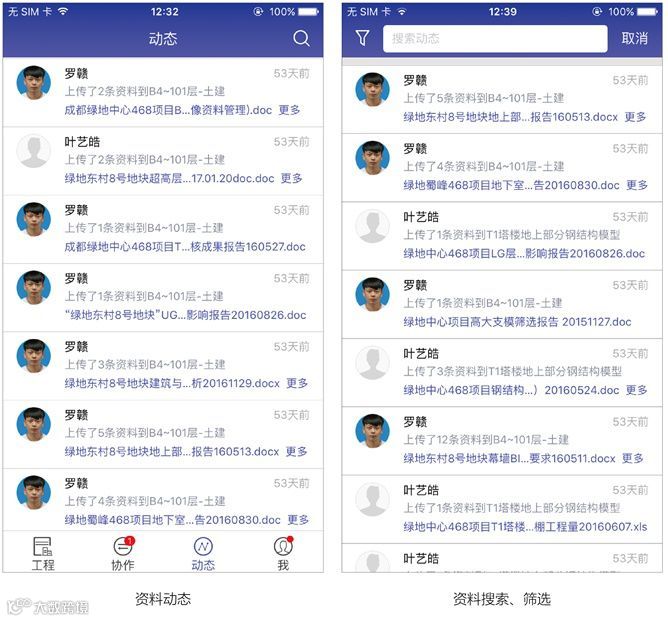Viewport: 668px width, 621px height.
Task: Expand 更多 beside 要求160511.docx
Action: click(633, 458)
